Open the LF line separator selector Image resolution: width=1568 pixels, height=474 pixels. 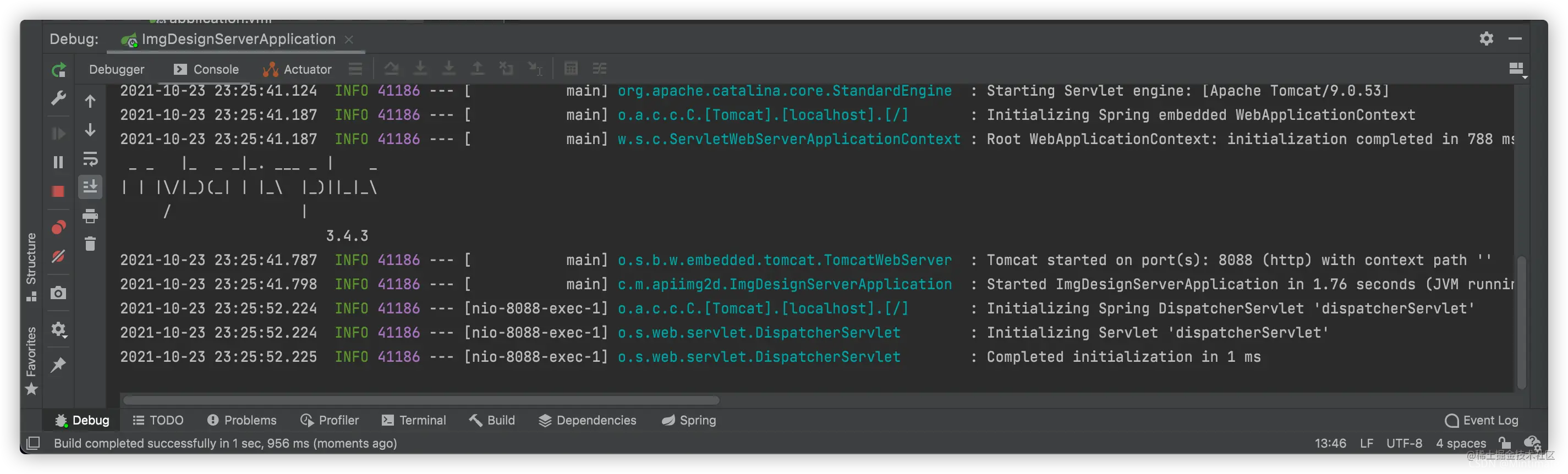point(1367,444)
